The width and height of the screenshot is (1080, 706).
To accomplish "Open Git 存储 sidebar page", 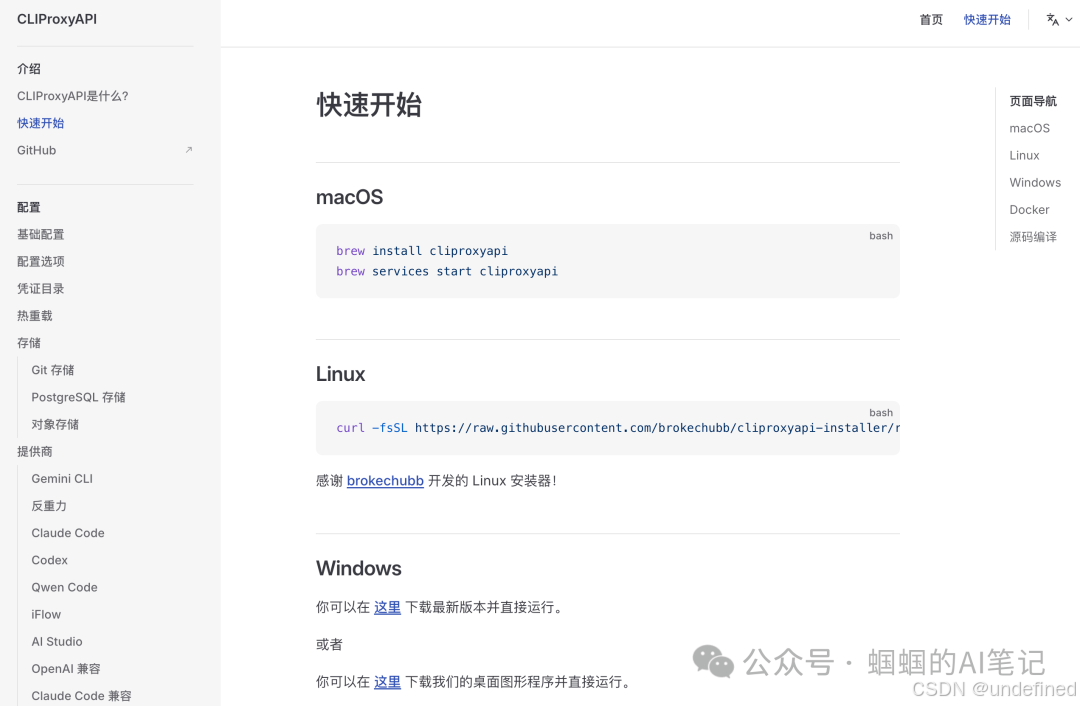I will point(52,370).
